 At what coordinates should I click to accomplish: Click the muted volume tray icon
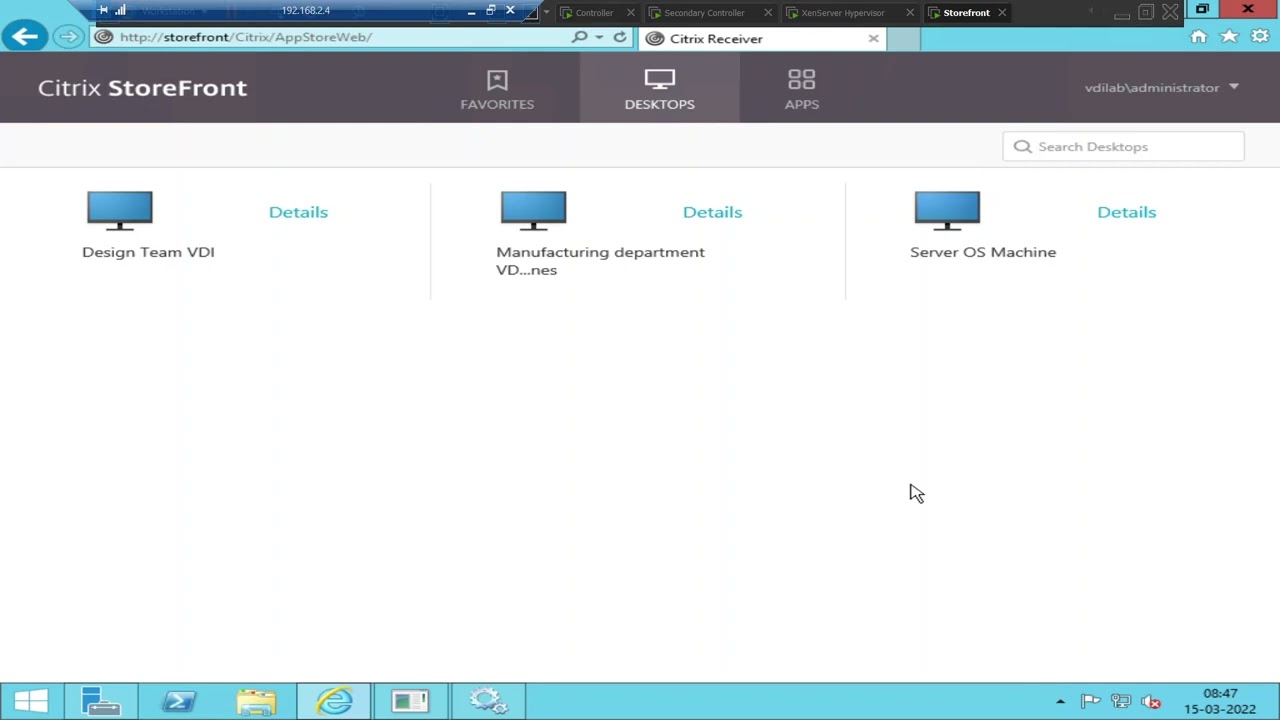coord(1151,702)
